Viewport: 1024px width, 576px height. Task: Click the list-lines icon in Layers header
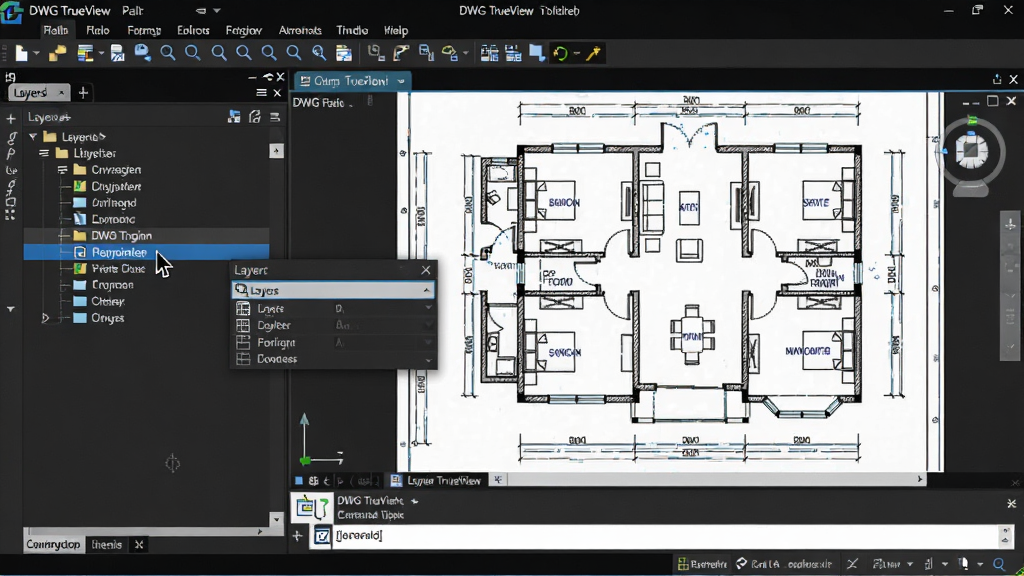point(275,117)
